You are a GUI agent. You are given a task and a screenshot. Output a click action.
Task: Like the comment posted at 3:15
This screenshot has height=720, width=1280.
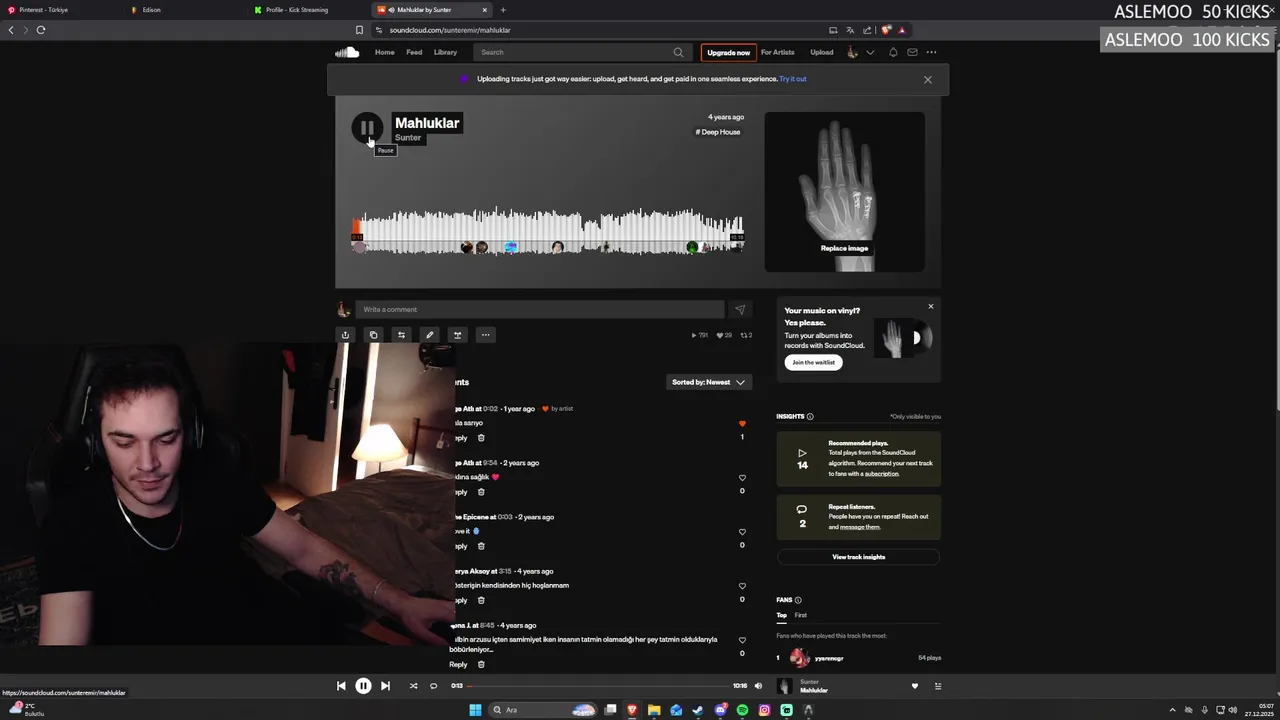(x=742, y=586)
